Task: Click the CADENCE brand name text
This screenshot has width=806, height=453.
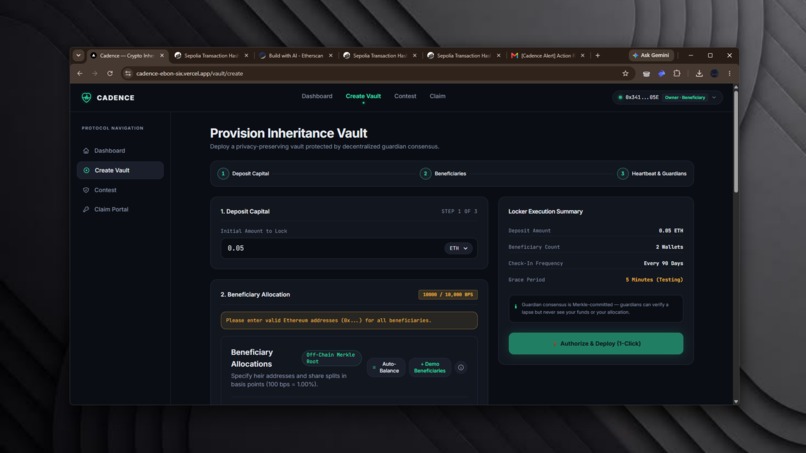Action: tap(116, 98)
